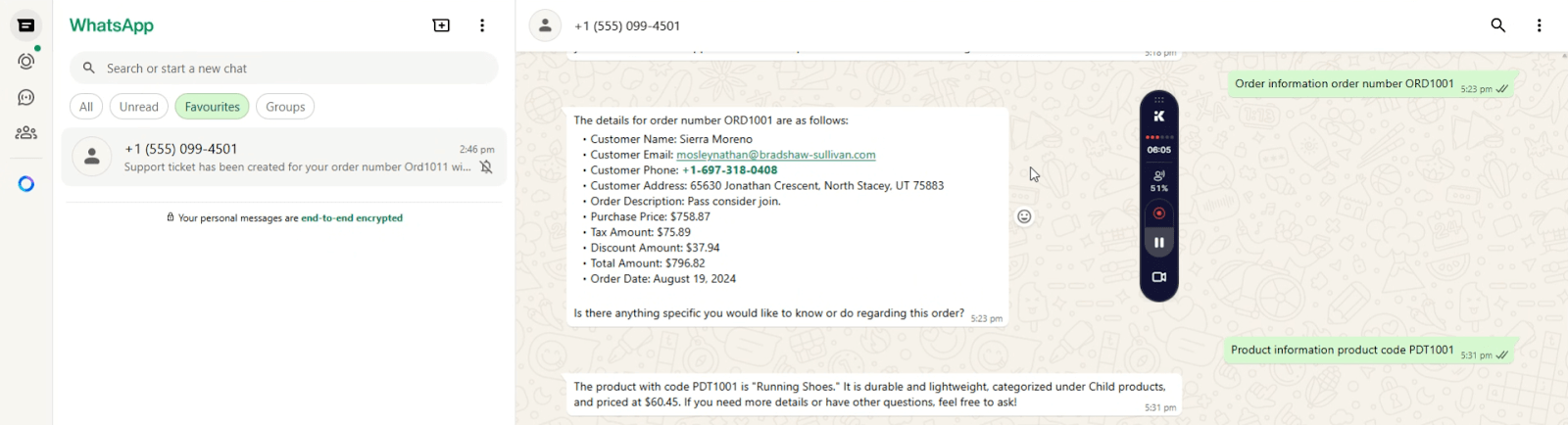
Task: Open the Channels icon in sidebar
Action: (26, 97)
